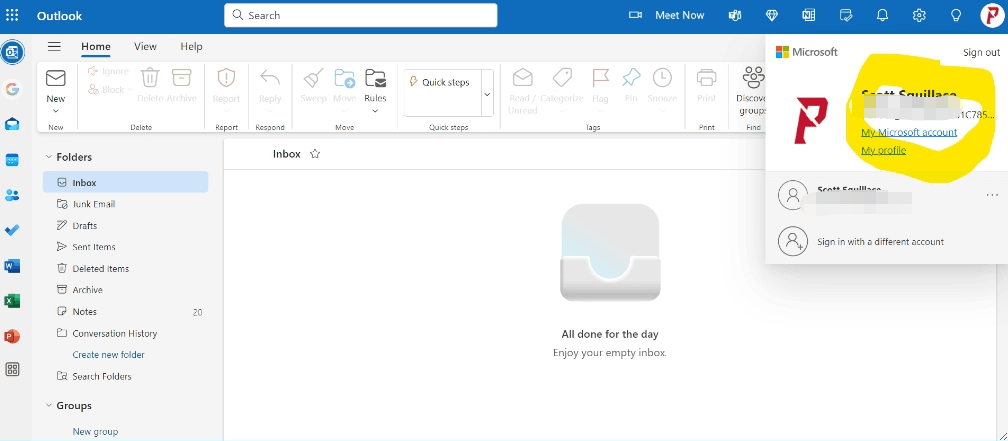Open My Day tasks icon
The image size is (1008, 441).
coord(846,15)
